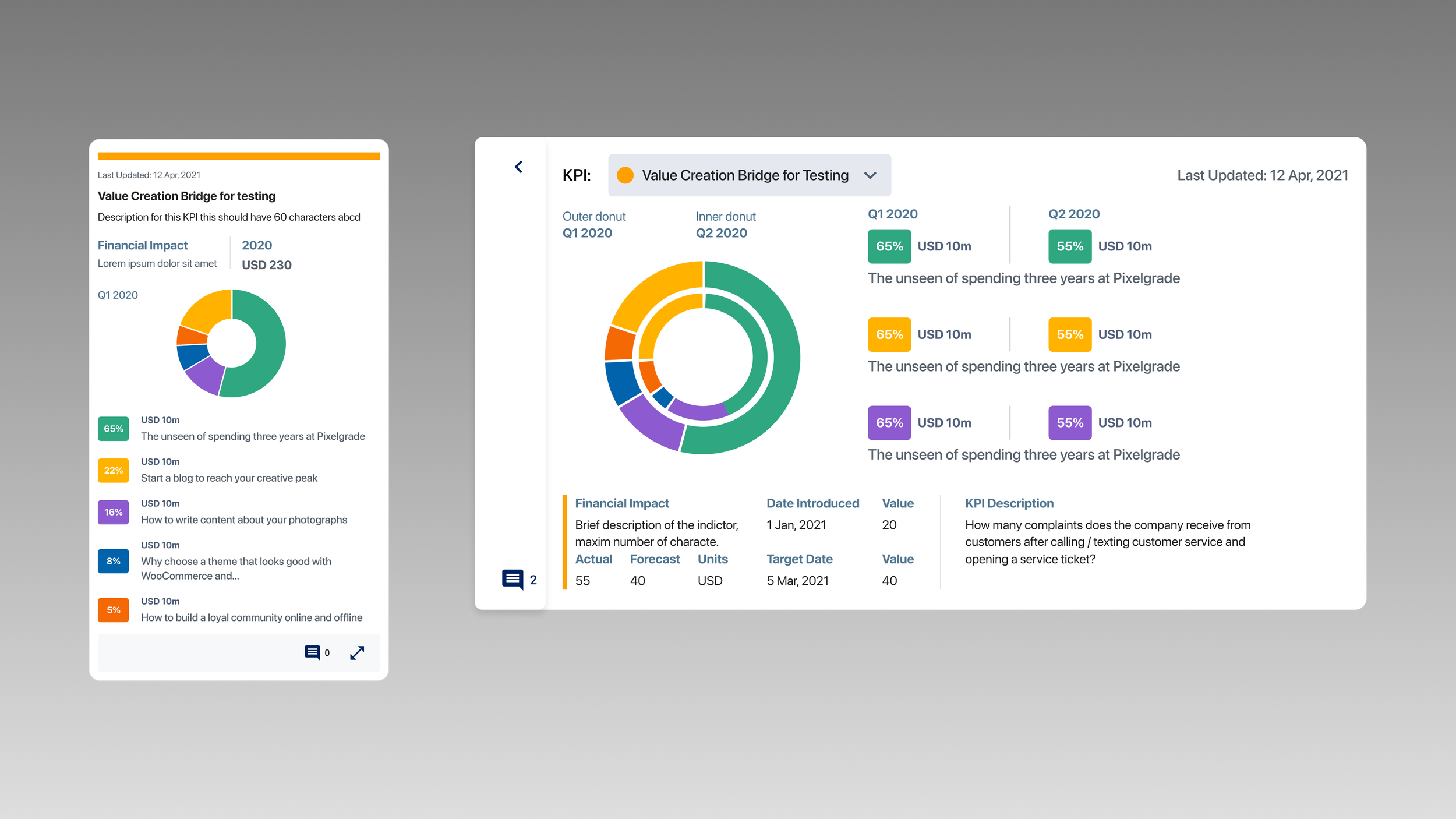Click the blue 8% legend badge
Image resolution: width=1456 pixels, height=819 pixels.
[113, 561]
